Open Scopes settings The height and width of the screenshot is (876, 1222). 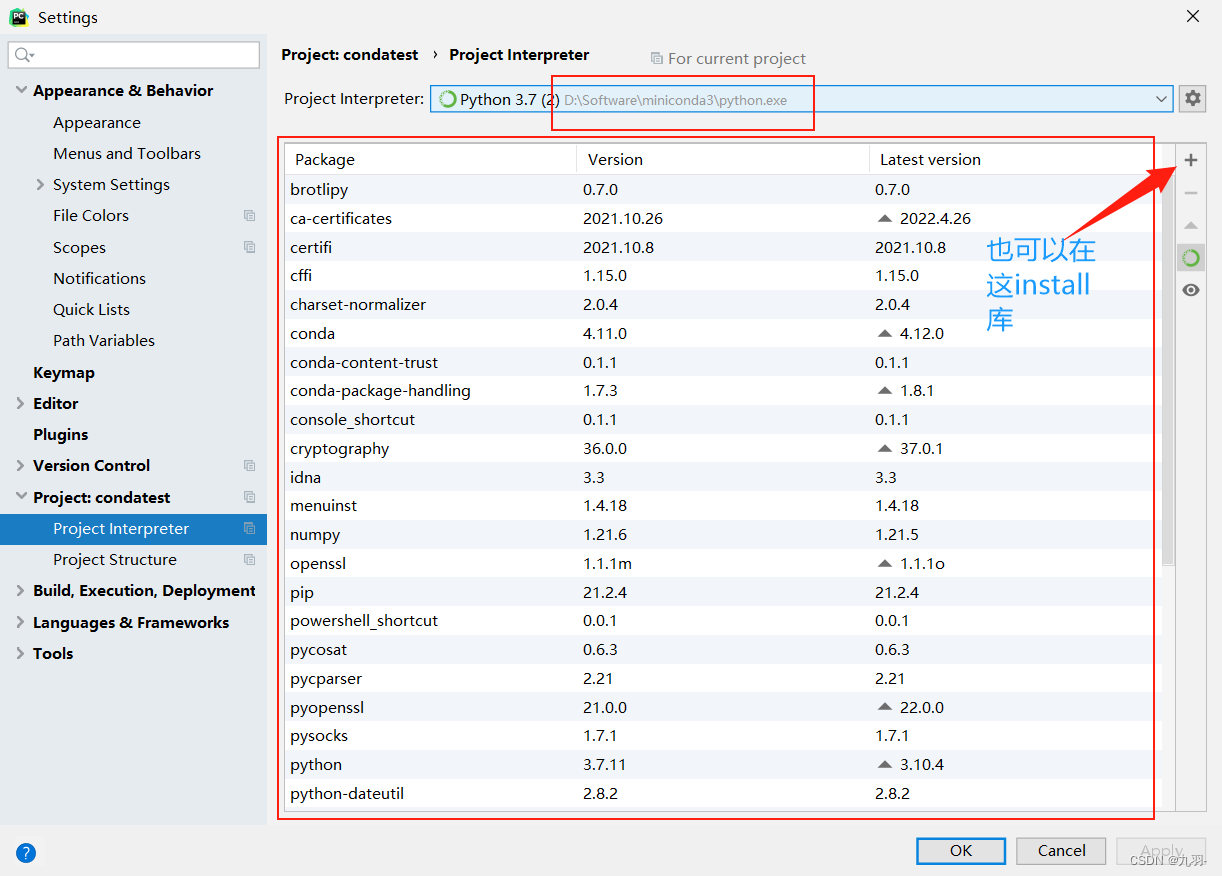pyautogui.click(x=79, y=247)
